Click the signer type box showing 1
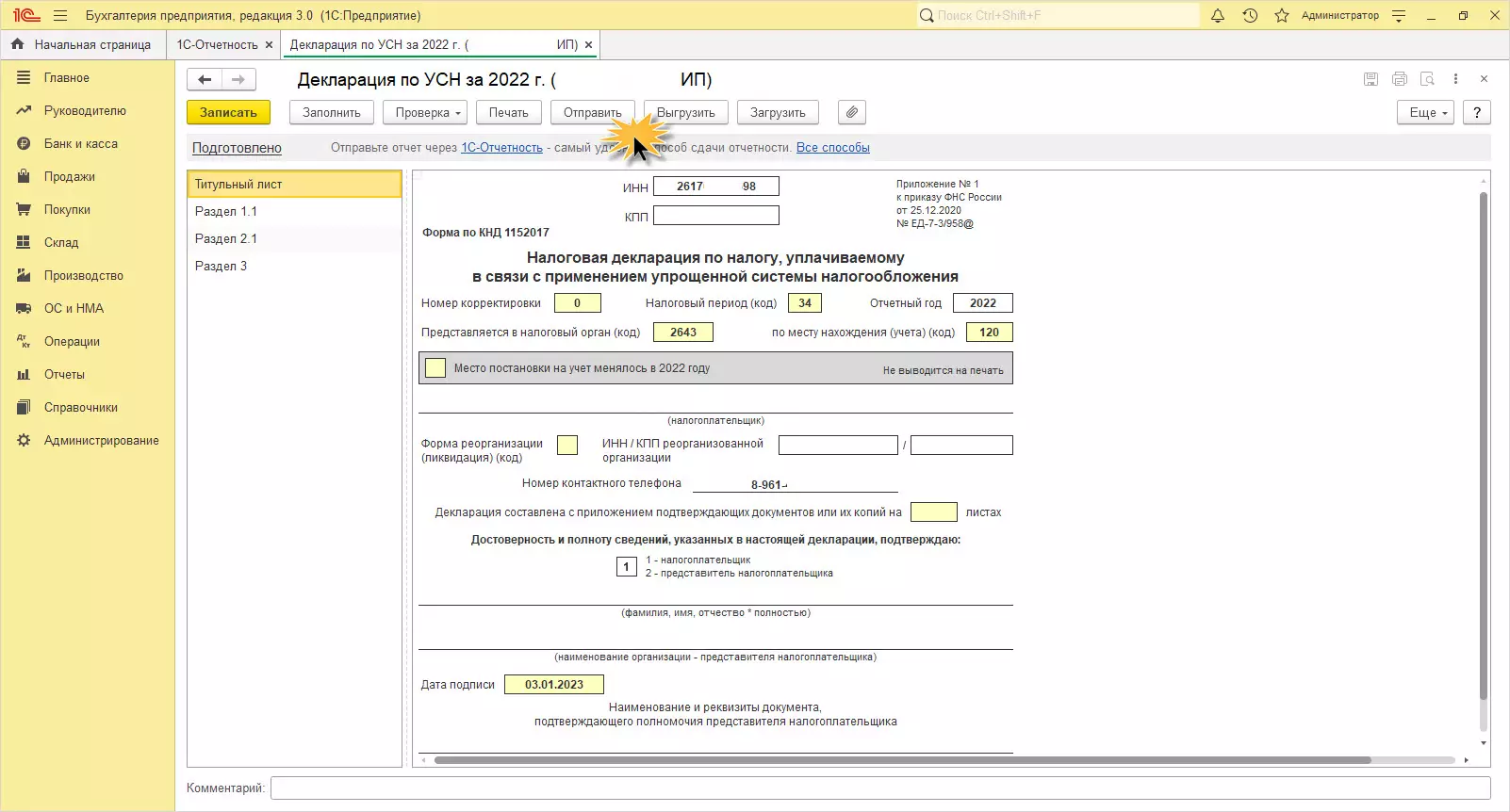This screenshot has width=1510, height=812. pos(626,567)
